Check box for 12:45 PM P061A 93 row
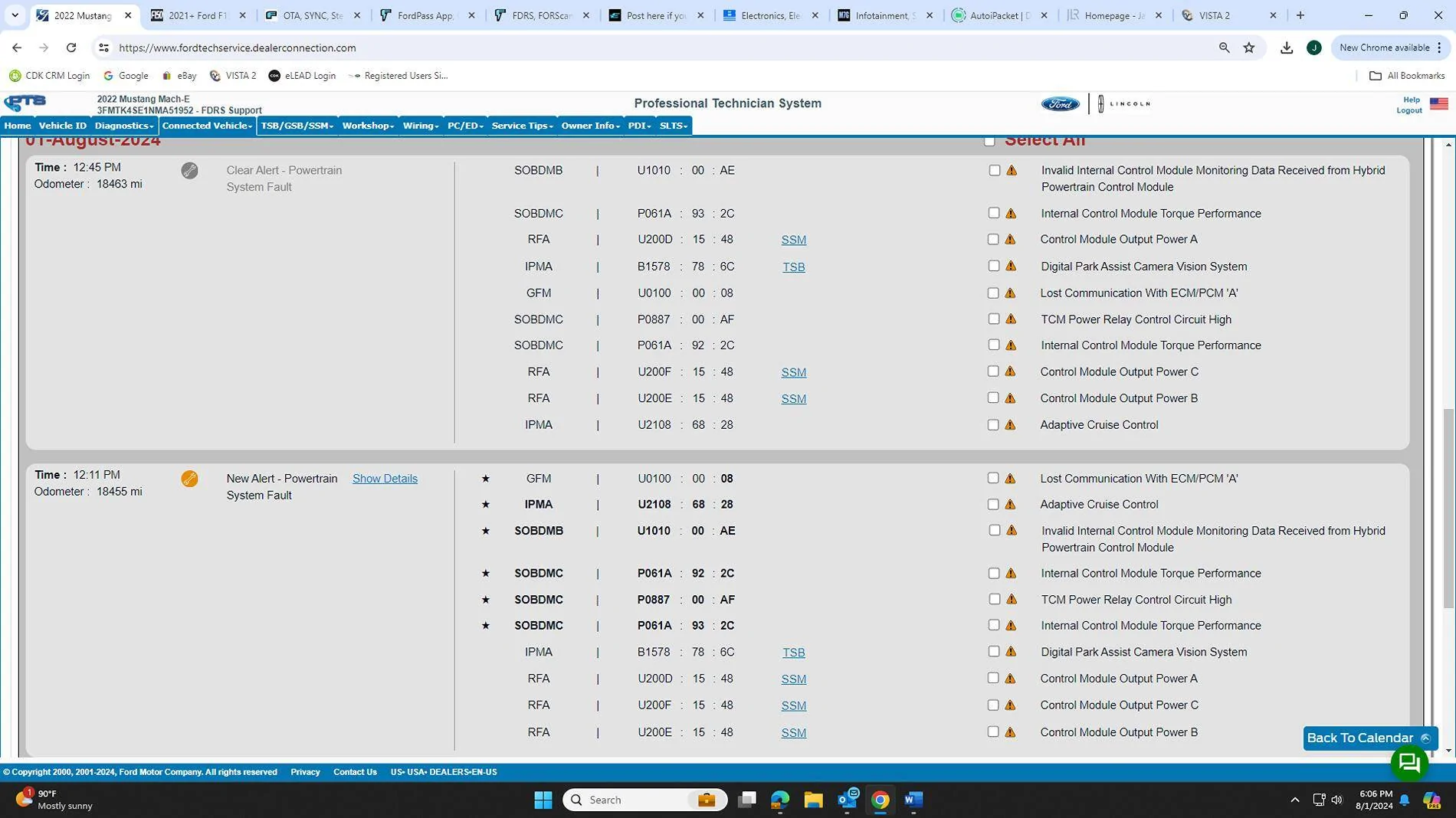The image size is (1456, 818). pos(994,213)
